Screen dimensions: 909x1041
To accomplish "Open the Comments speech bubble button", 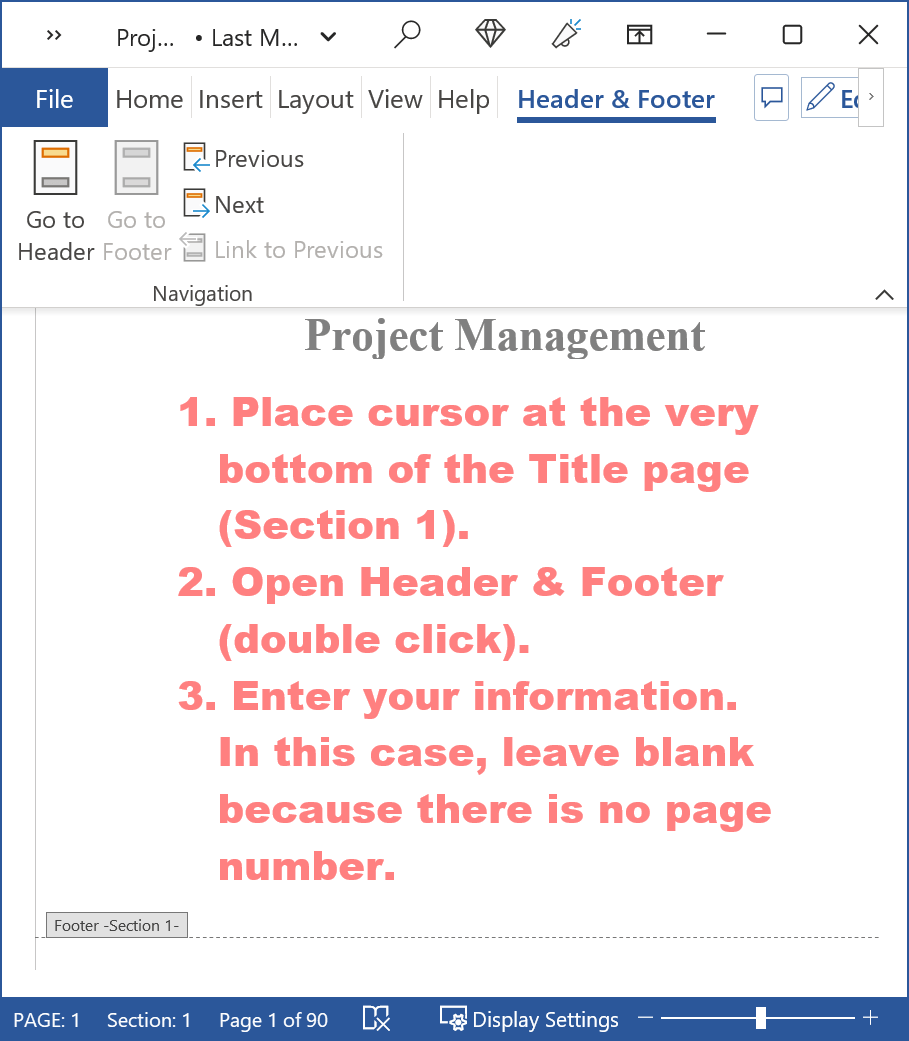I will pos(772,98).
